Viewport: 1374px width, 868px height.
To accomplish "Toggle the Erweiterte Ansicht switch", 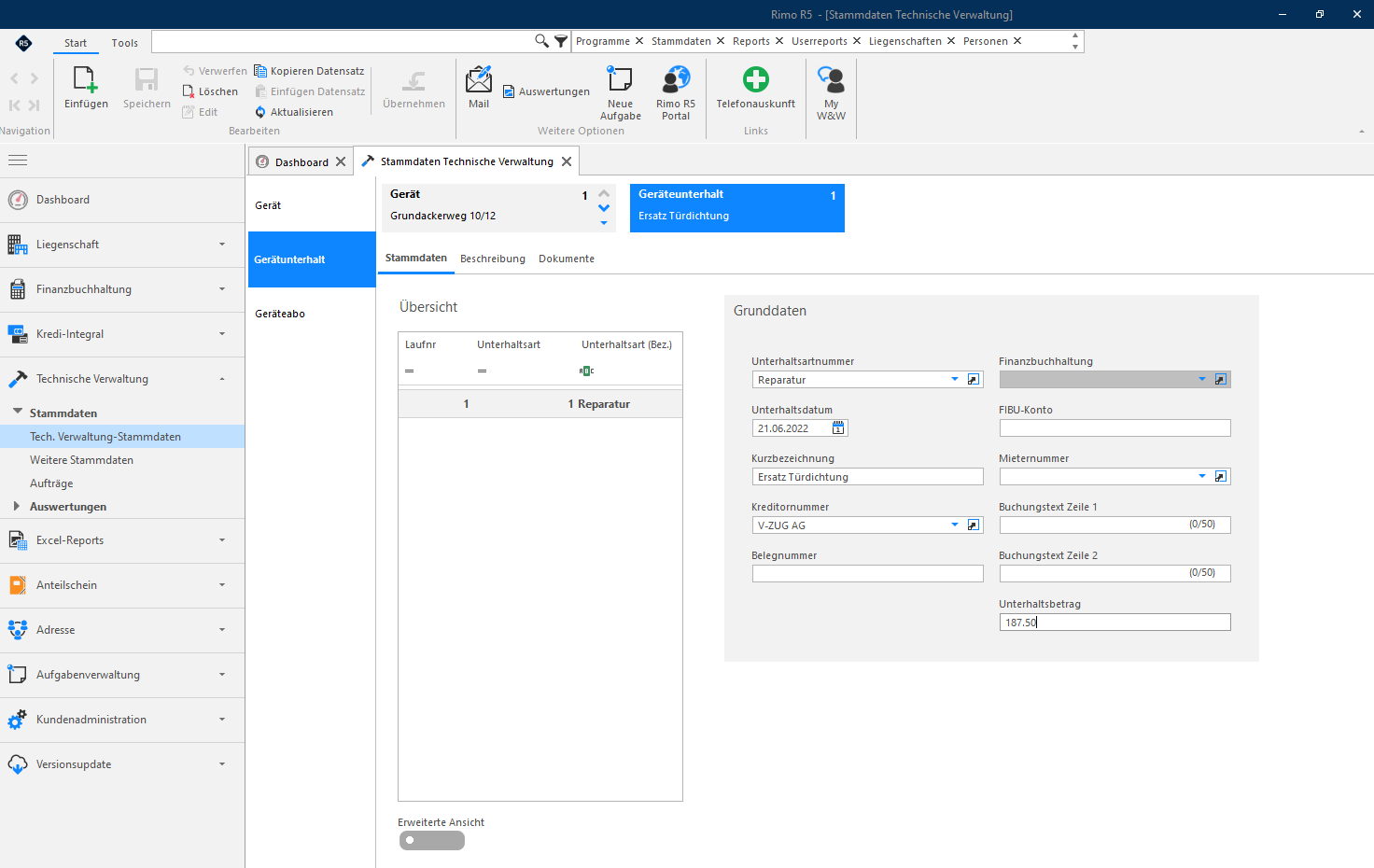I will 431,840.
